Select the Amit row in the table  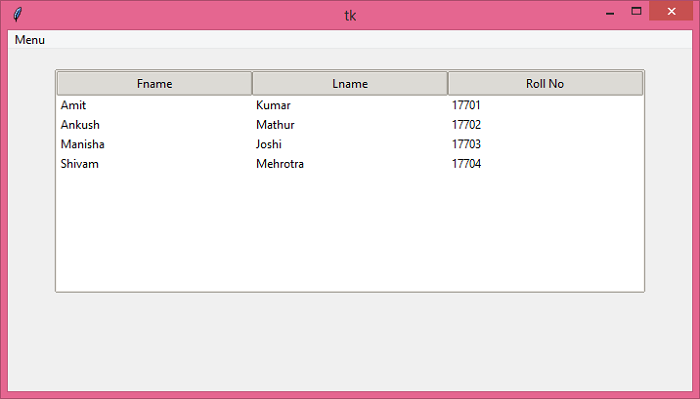[x=350, y=105]
